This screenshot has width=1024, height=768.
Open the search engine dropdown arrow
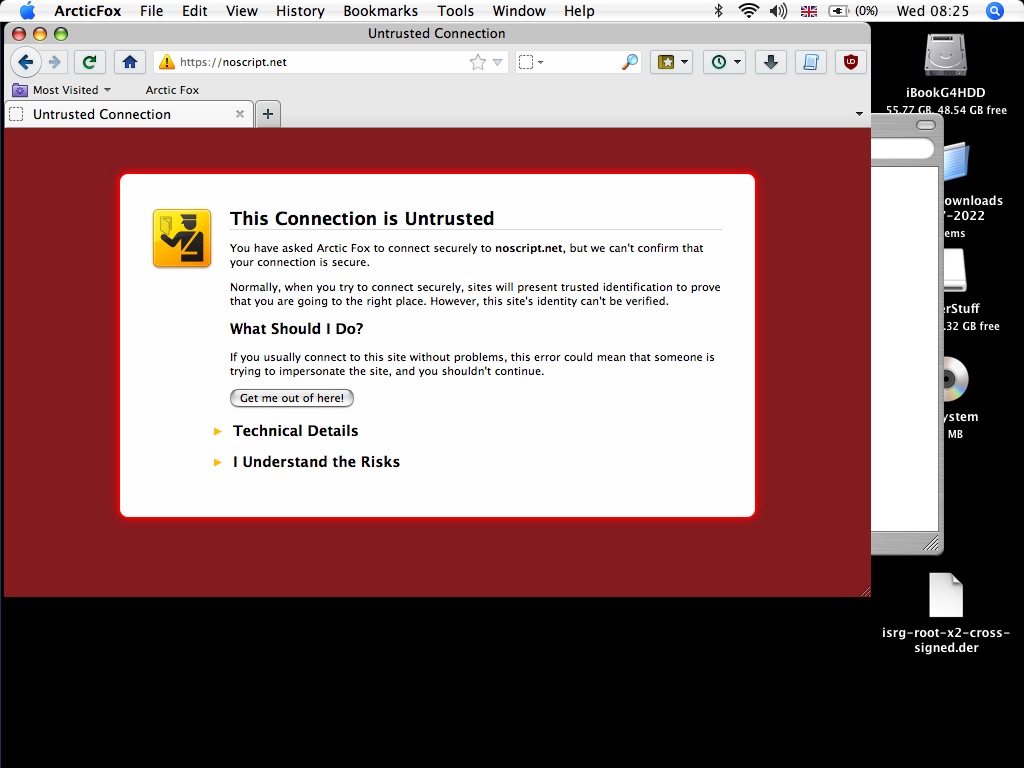tap(540, 63)
